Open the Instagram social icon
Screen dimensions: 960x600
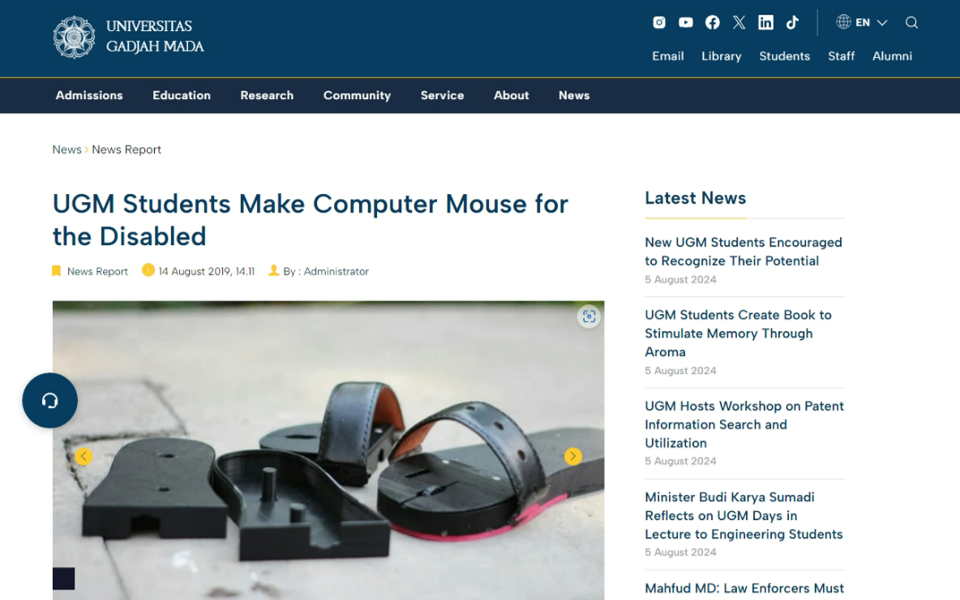(x=659, y=22)
